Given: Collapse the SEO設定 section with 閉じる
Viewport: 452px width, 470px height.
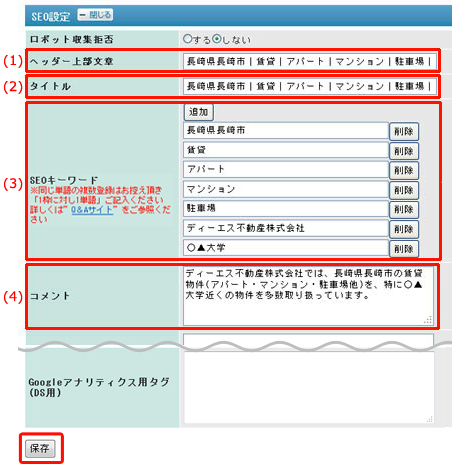Looking at the screenshot, I should tap(95, 15).
